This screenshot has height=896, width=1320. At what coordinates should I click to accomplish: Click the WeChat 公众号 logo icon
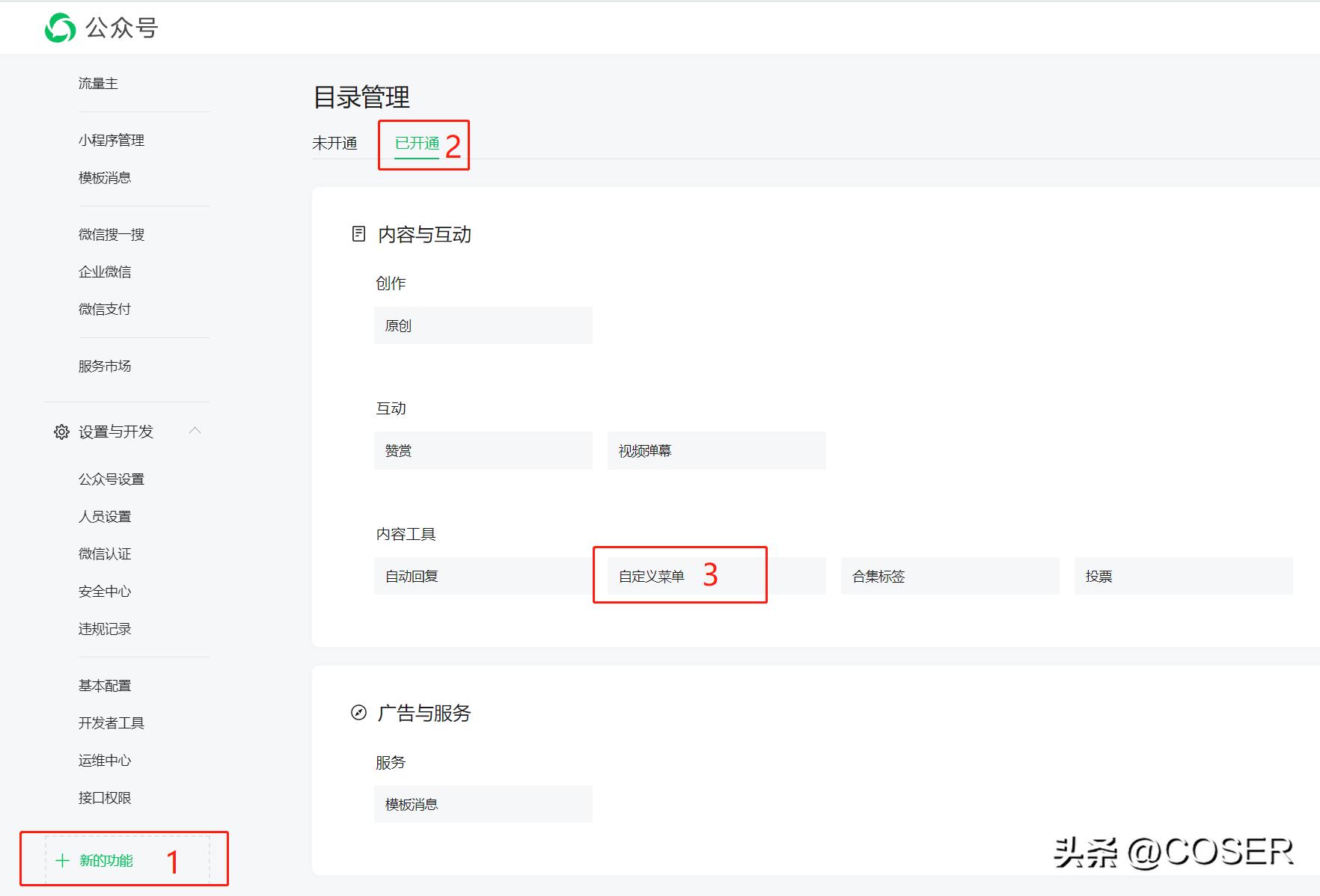pos(60,27)
